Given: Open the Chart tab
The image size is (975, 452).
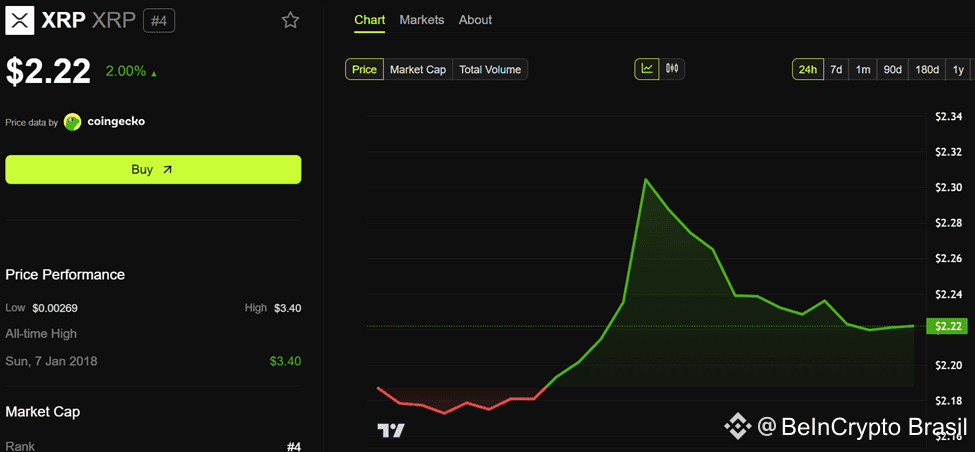Looking at the screenshot, I should pyautogui.click(x=369, y=20).
